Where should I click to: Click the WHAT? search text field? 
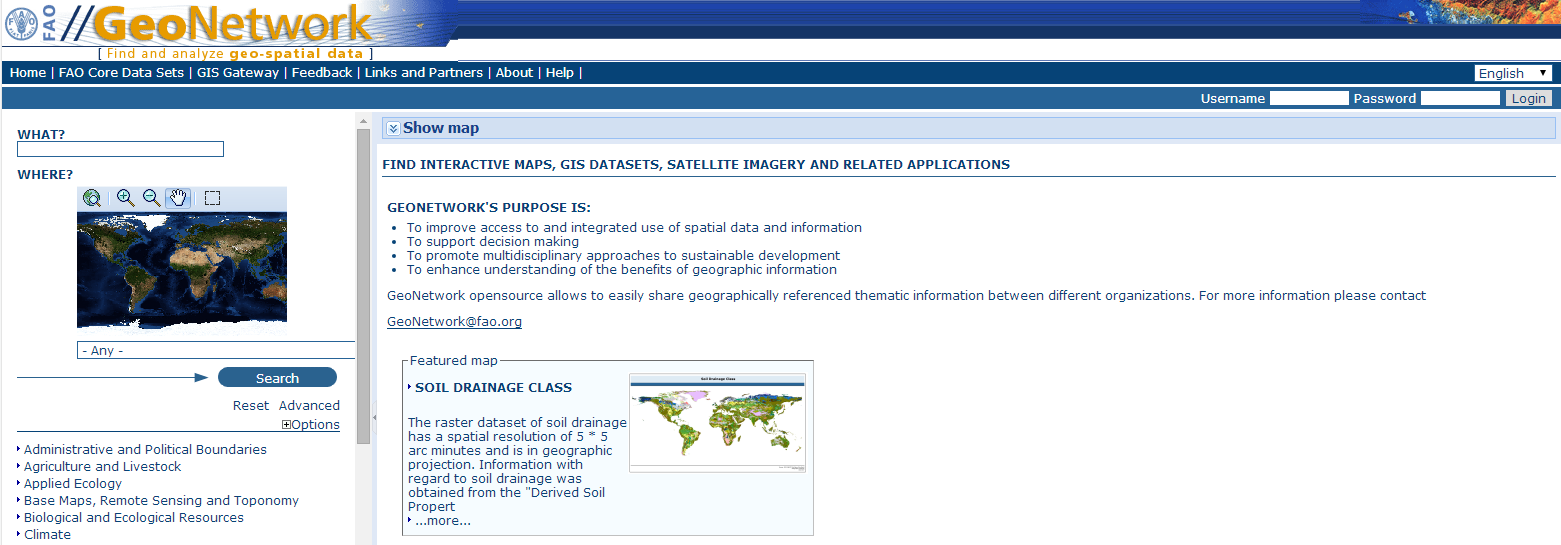pyautogui.click(x=120, y=149)
